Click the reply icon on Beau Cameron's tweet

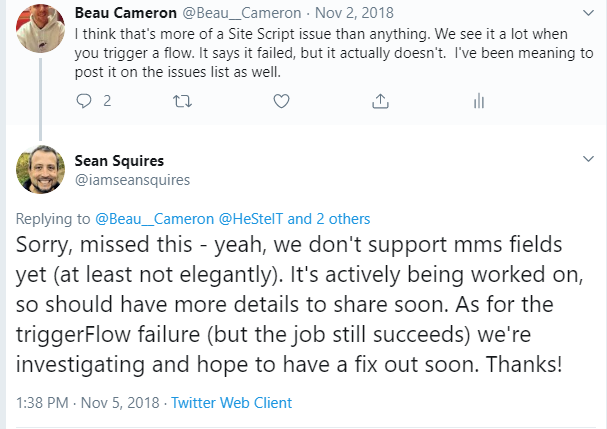(83, 101)
